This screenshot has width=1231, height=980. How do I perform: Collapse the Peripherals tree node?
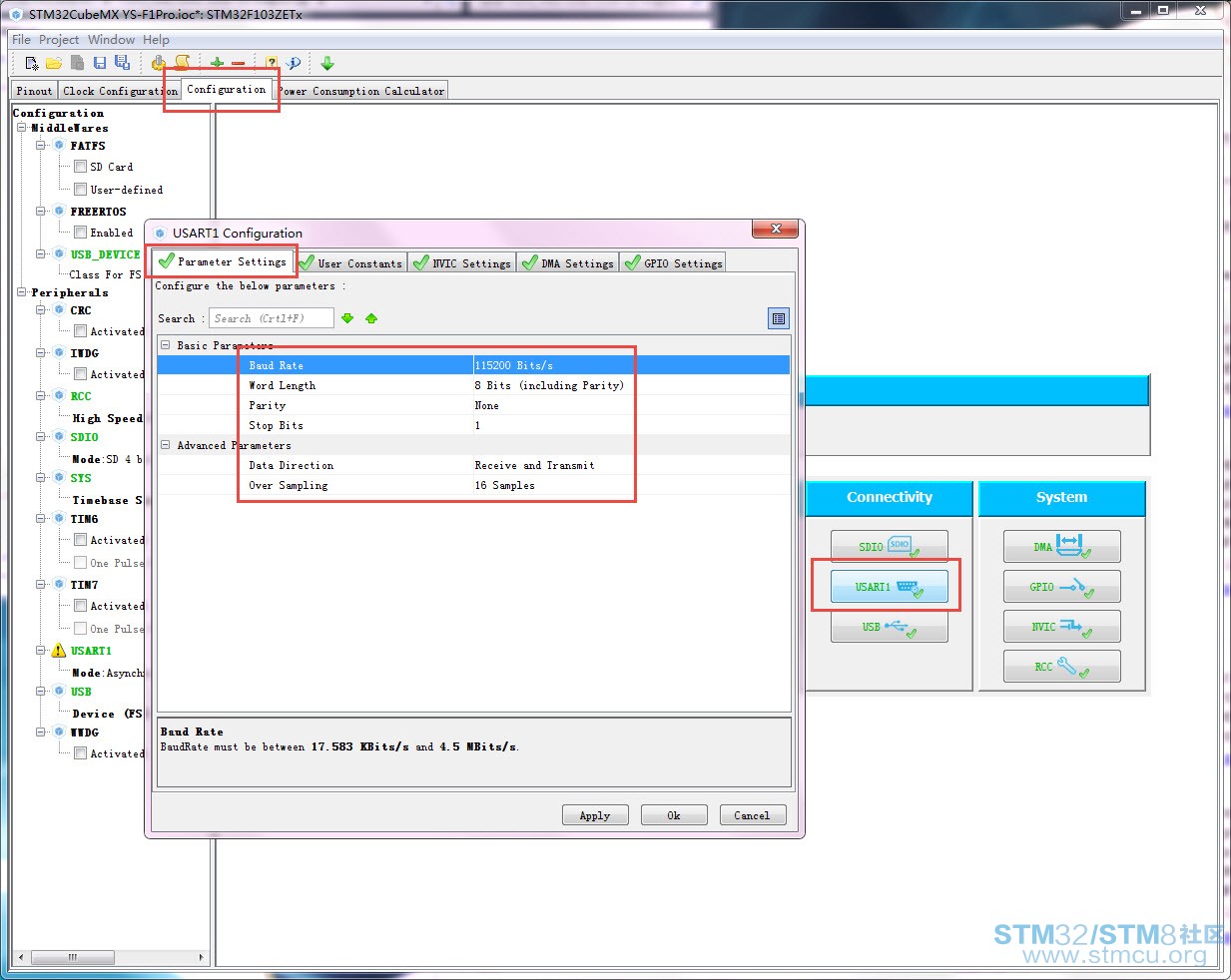click(x=21, y=292)
